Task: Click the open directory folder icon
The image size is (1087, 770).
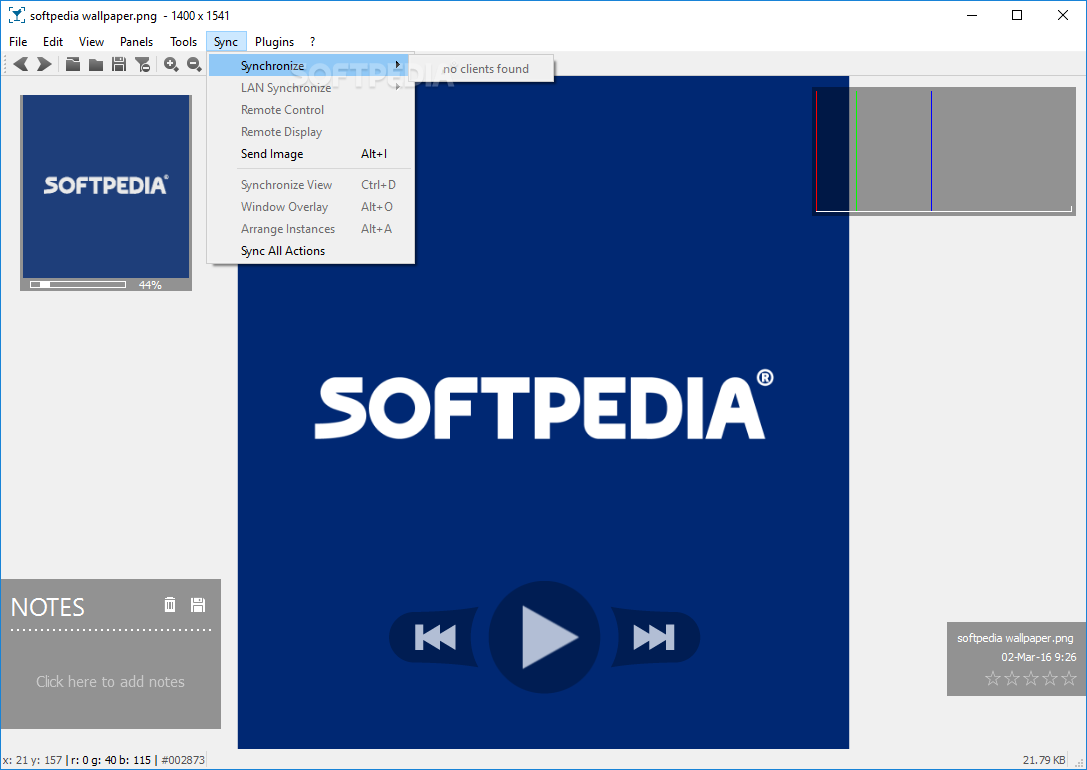Action: (x=96, y=64)
